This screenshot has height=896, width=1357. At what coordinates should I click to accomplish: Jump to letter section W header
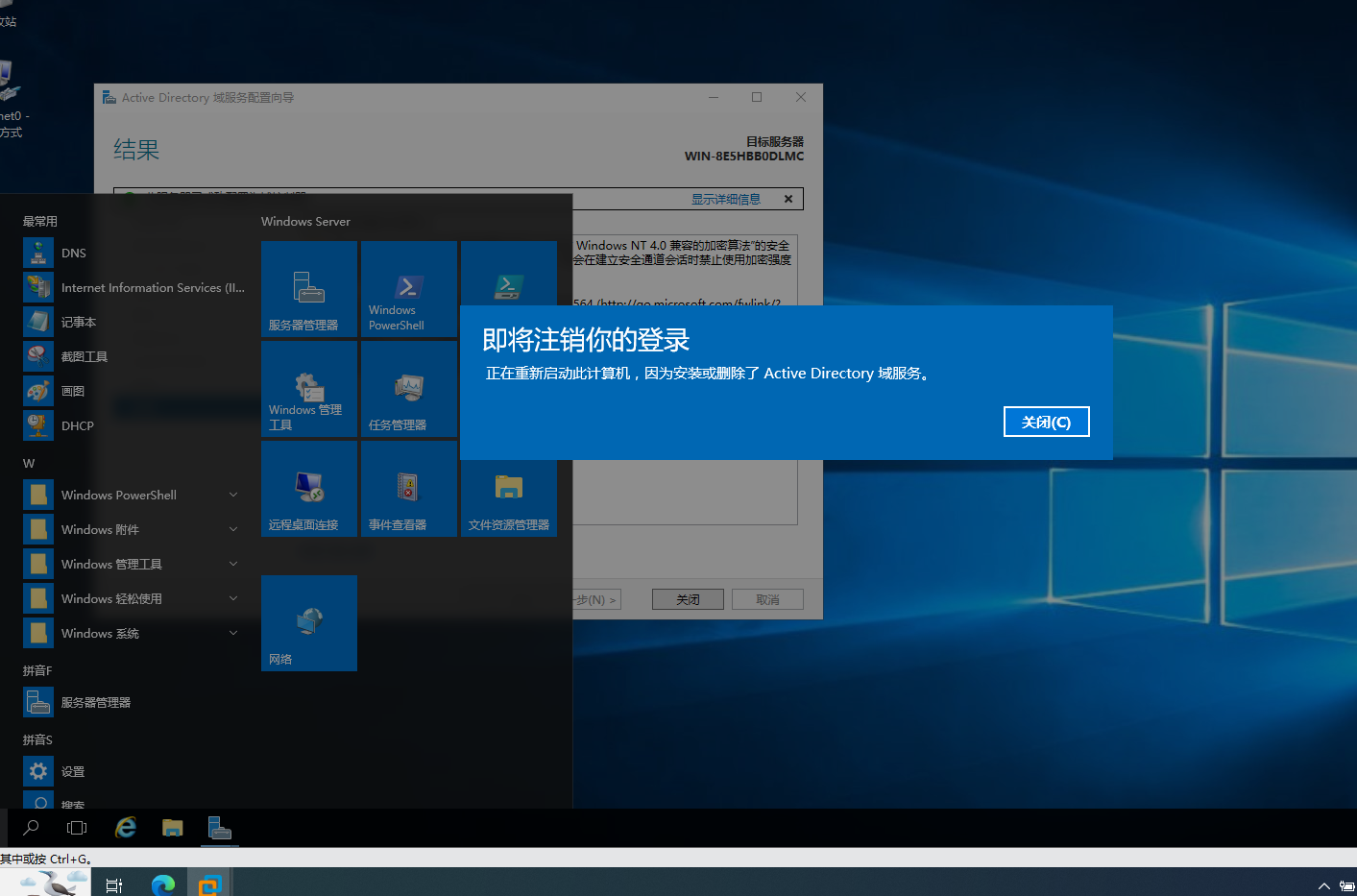pos(29,463)
